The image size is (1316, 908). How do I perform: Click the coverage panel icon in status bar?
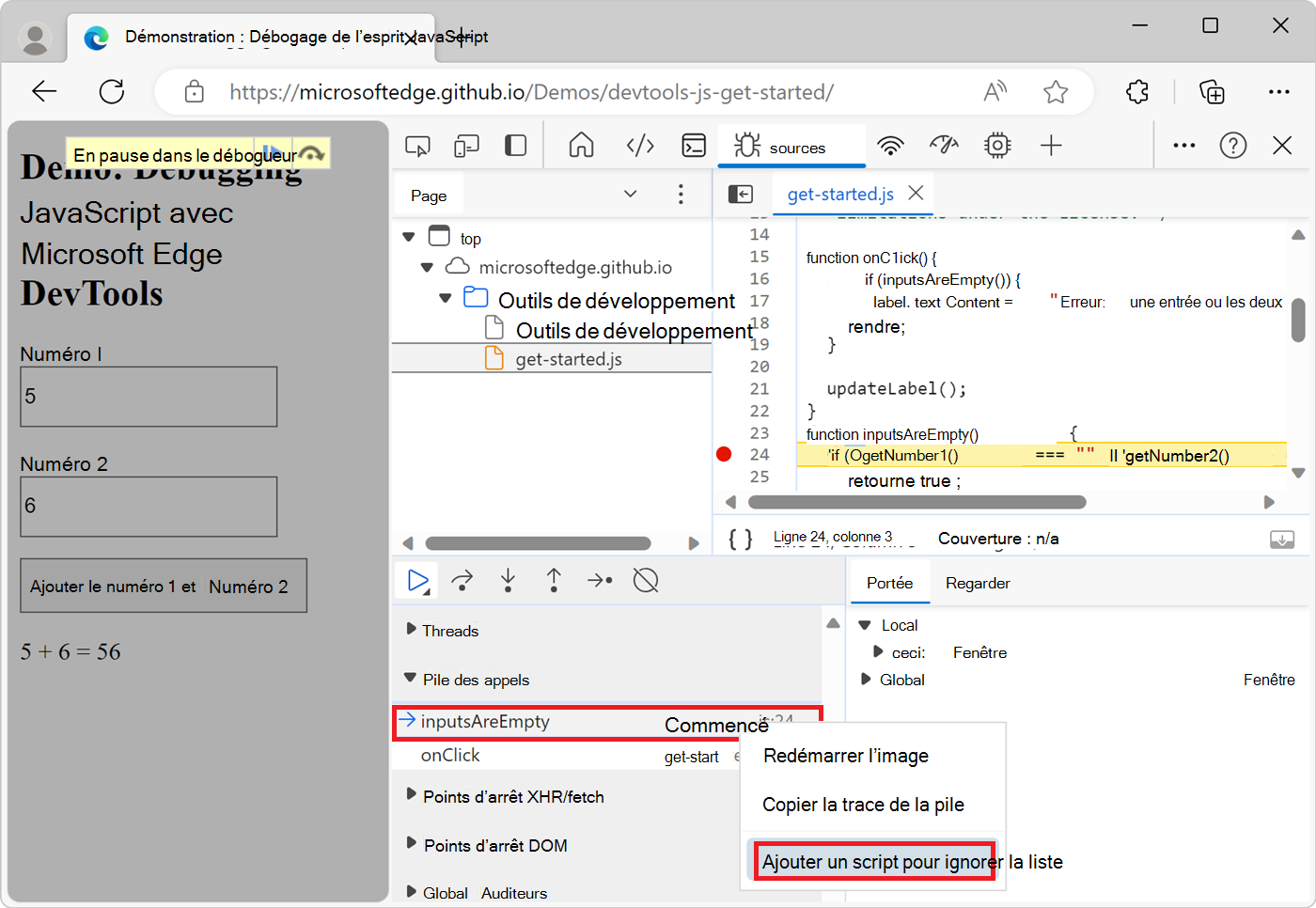[x=1282, y=540]
